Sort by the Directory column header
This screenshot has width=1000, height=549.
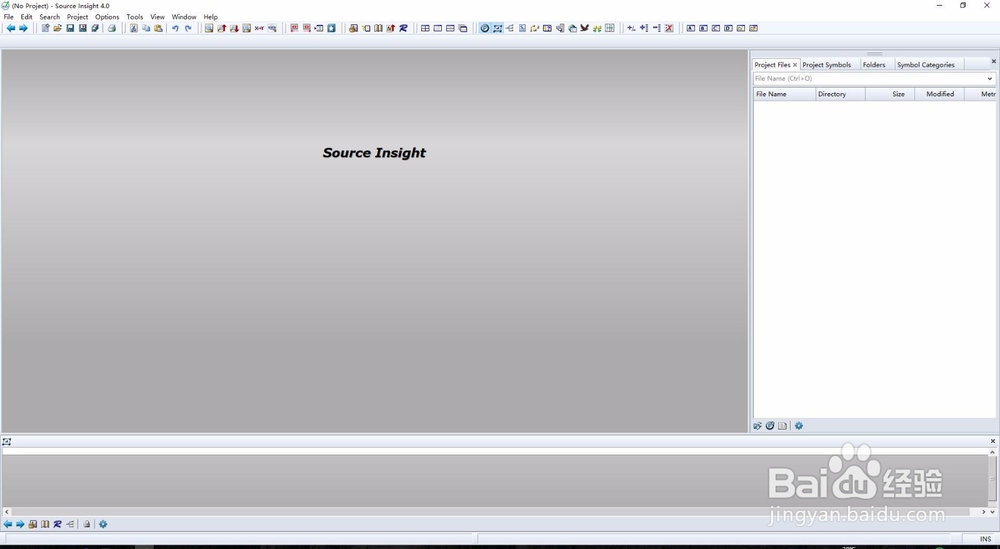pyautogui.click(x=840, y=94)
